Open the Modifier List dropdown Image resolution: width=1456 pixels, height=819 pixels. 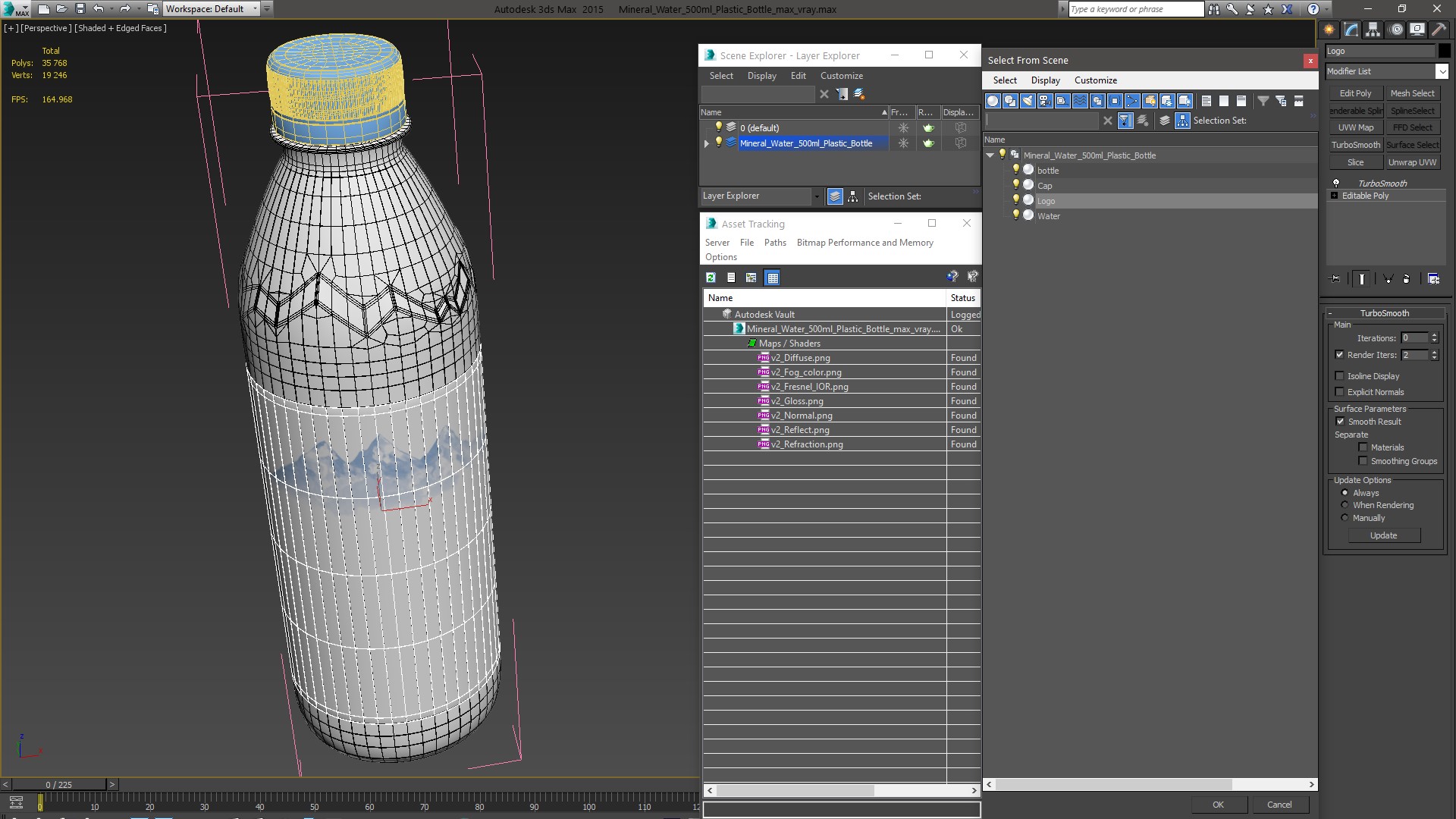1442,71
